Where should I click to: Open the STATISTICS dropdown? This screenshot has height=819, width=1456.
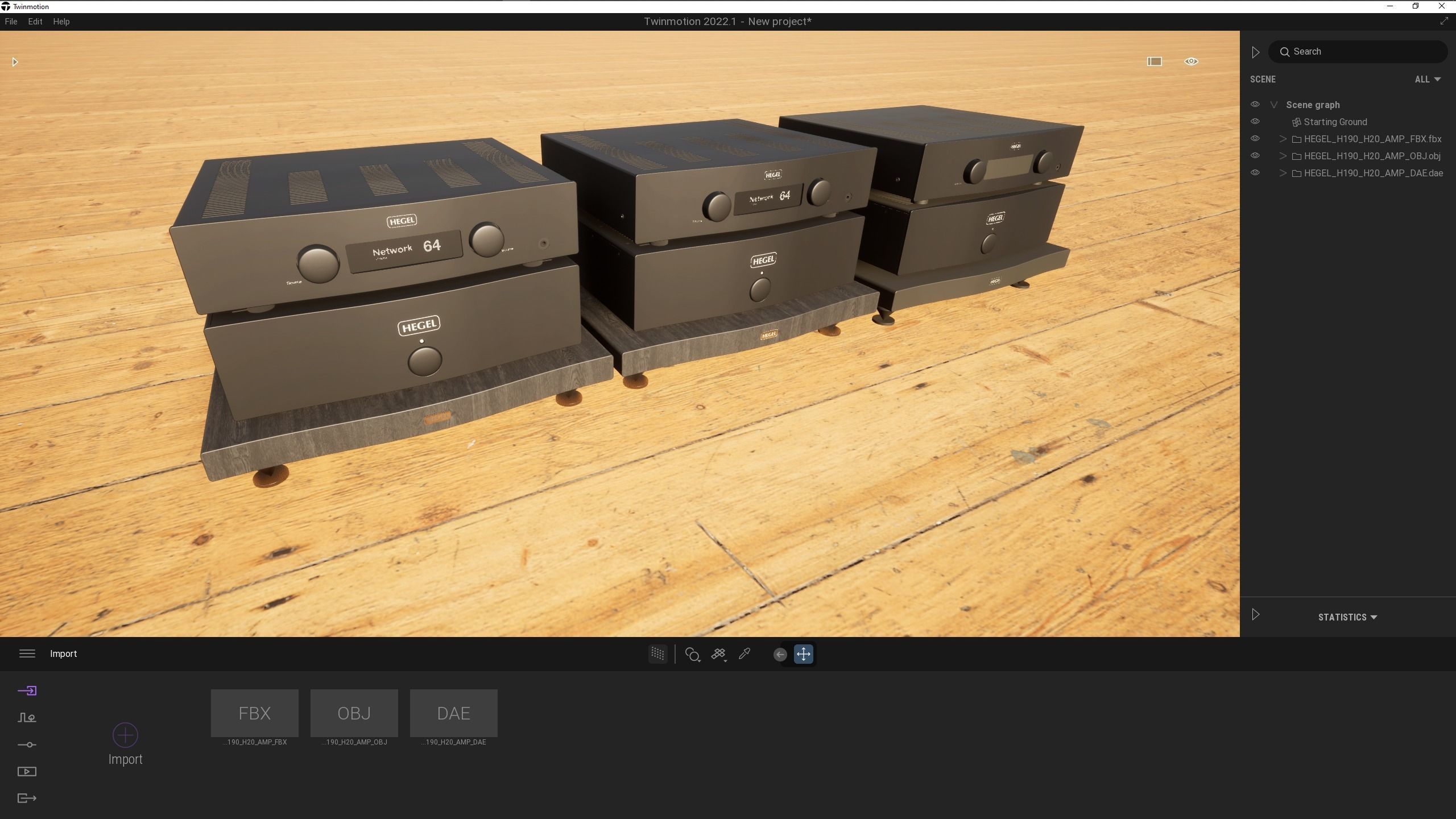tap(1347, 617)
